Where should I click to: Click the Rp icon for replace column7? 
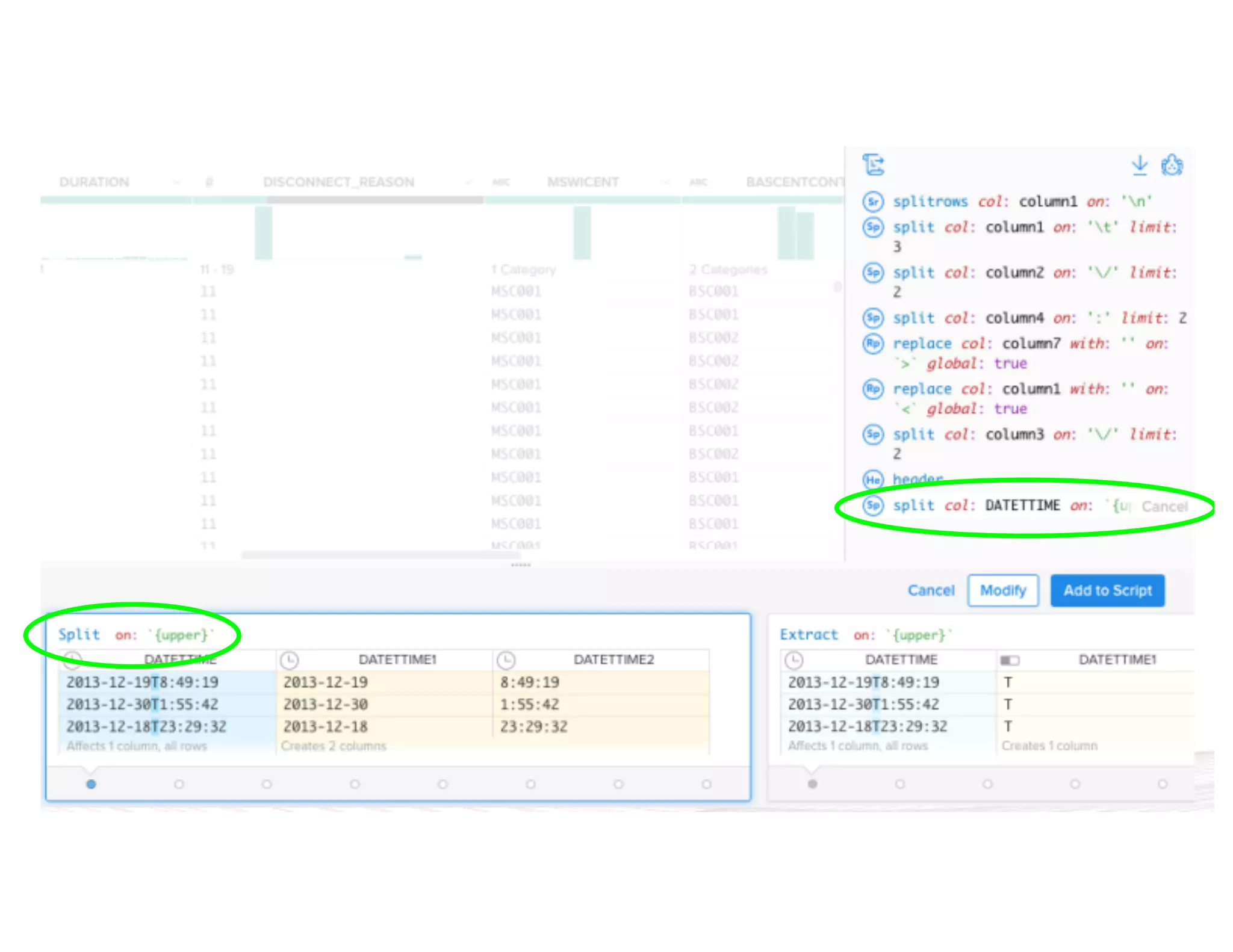point(873,344)
